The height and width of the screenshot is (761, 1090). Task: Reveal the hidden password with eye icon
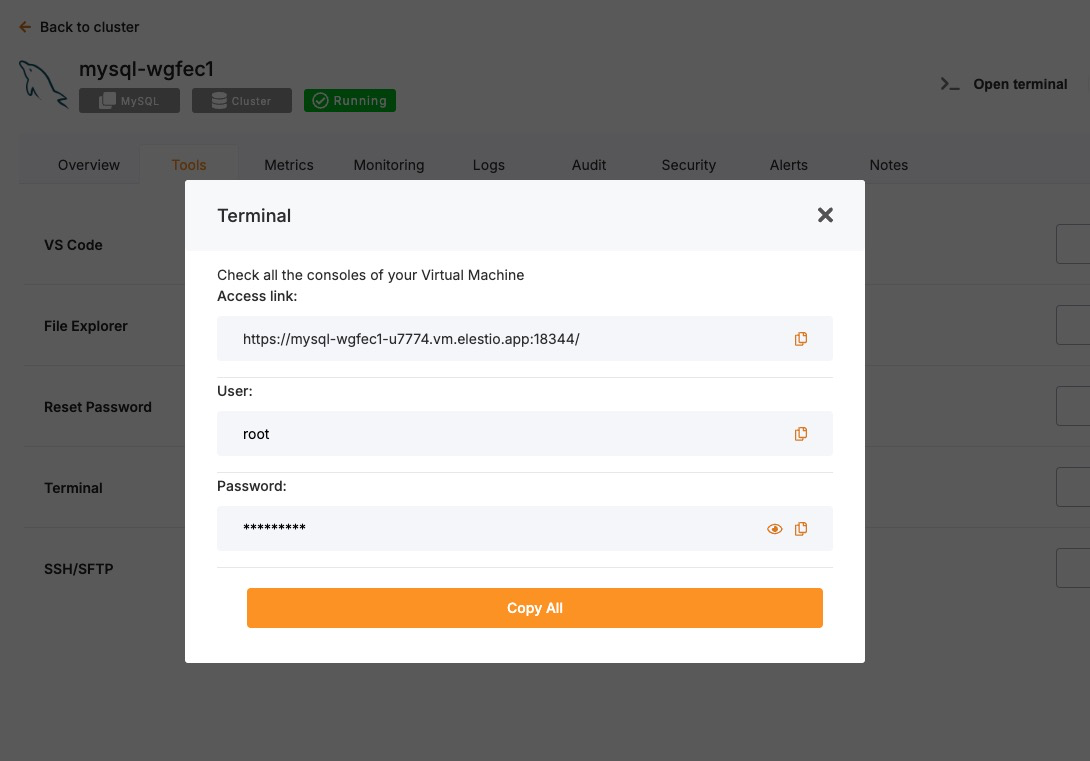coord(774,529)
